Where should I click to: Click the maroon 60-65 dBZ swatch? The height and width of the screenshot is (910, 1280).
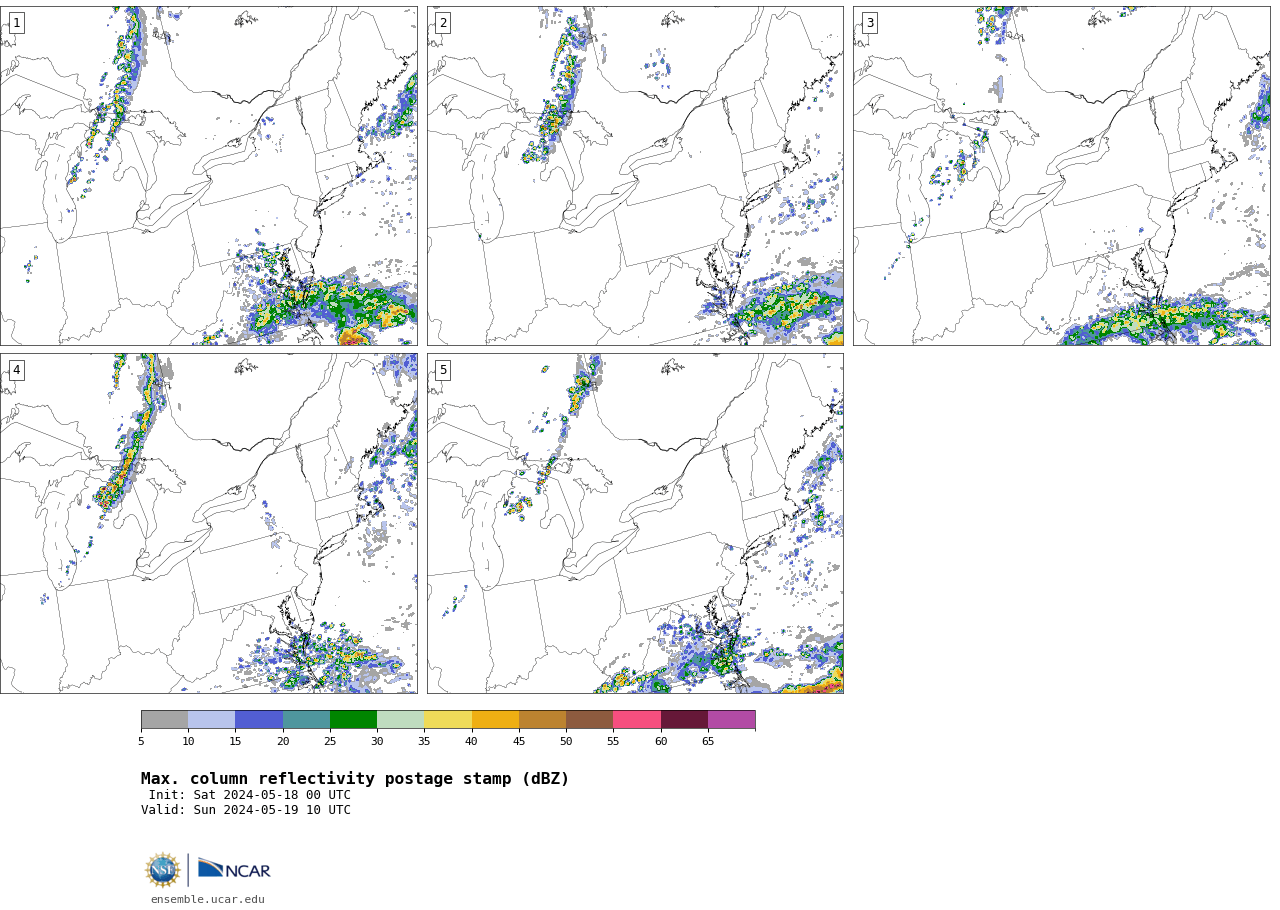tap(684, 720)
